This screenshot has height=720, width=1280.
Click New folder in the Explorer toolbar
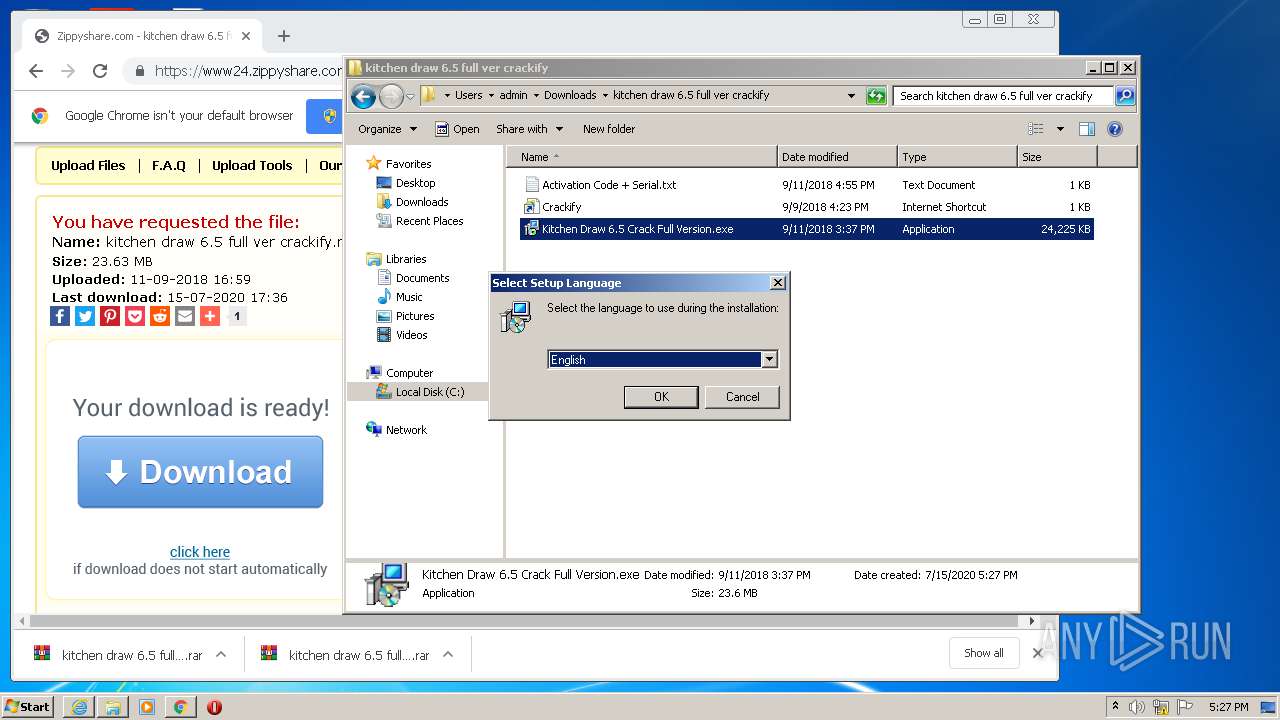pos(609,129)
